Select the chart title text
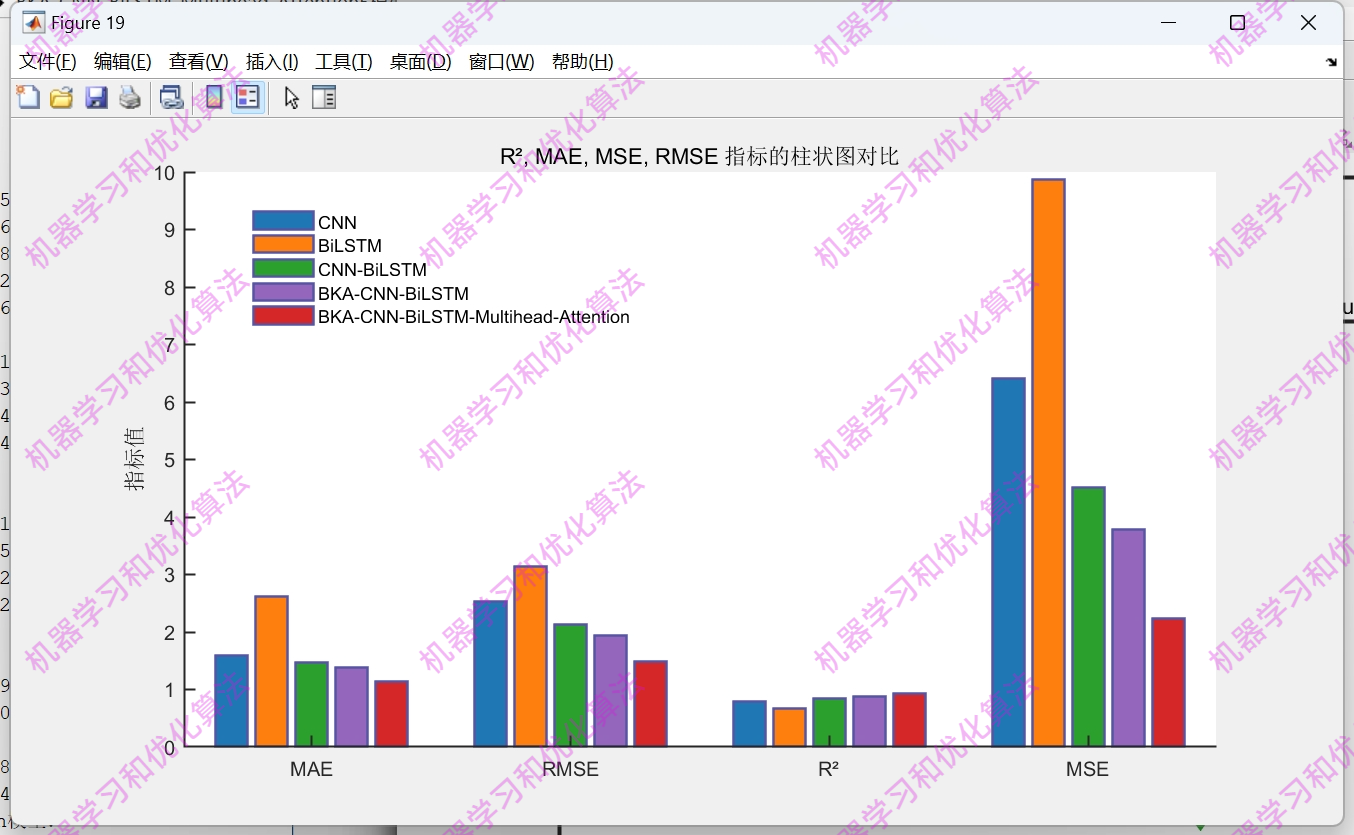The image size is (1354, 835). [699, 157]
